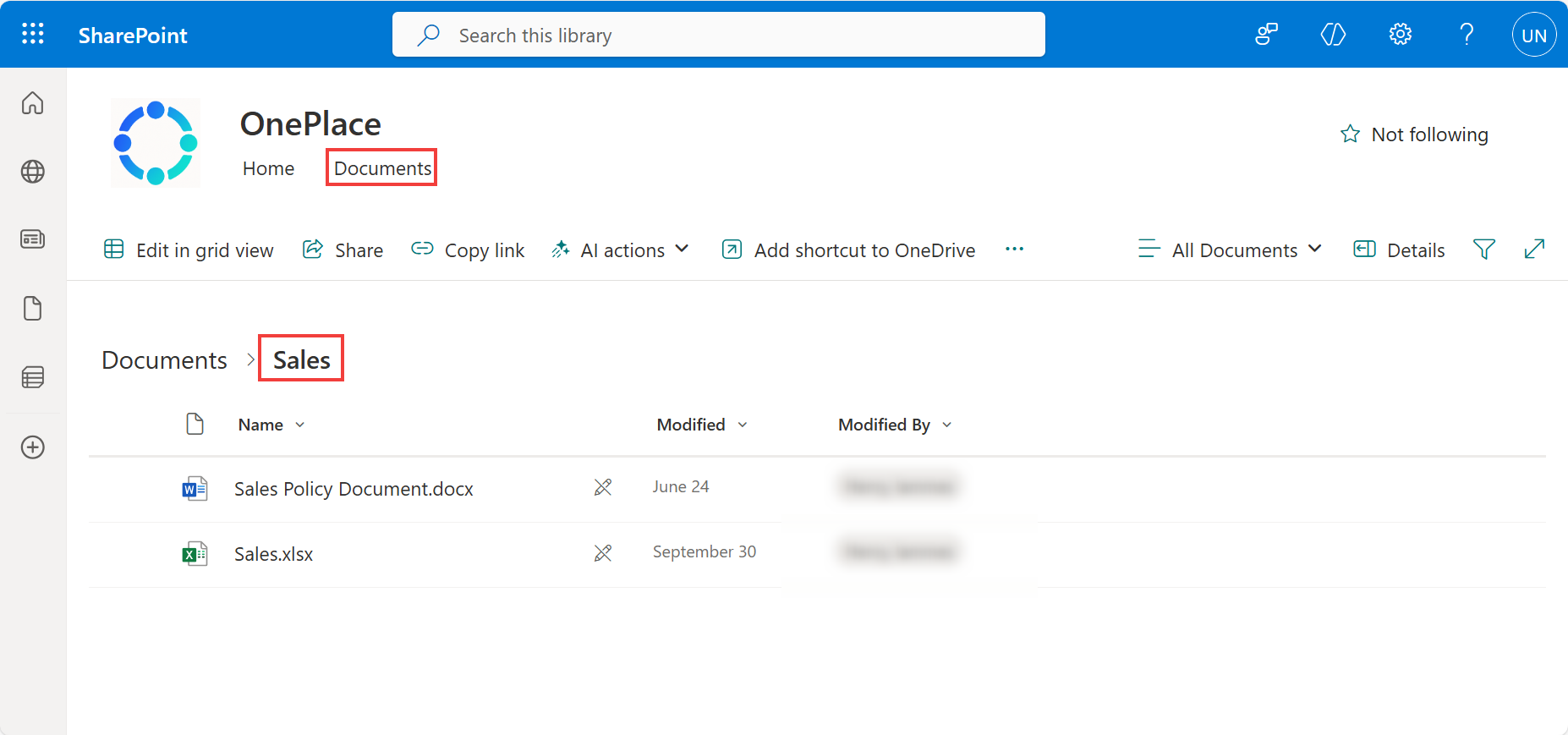Open Sales Policy Document.docx
Screen dimensions: 1568x735
[354, 489]
